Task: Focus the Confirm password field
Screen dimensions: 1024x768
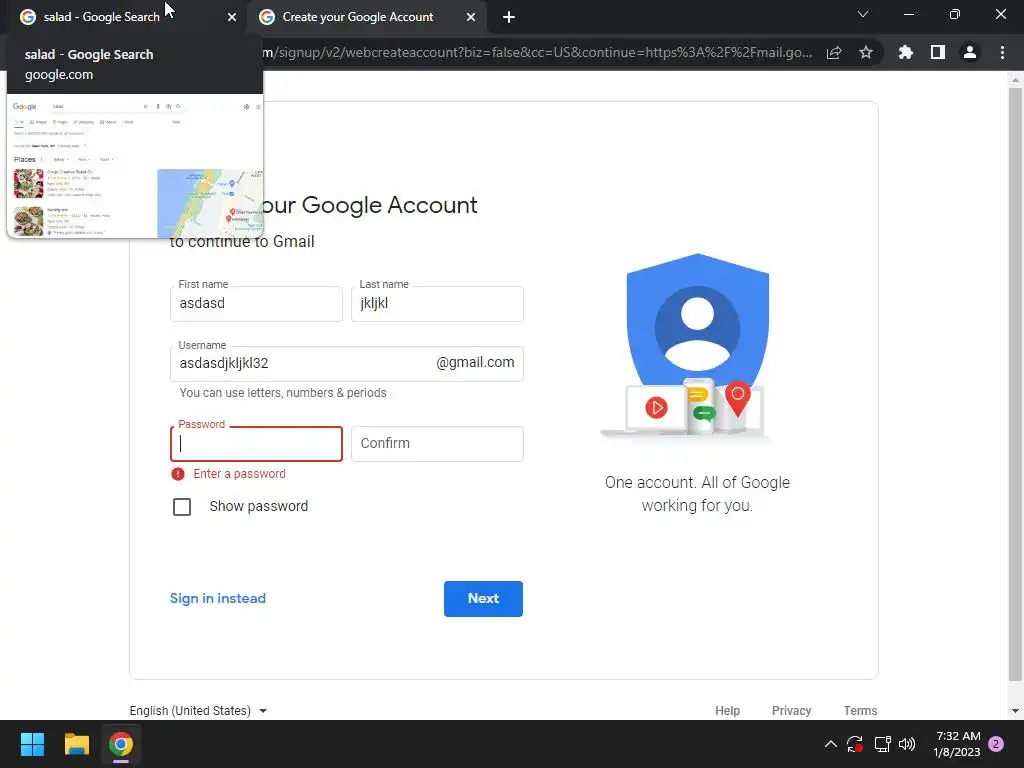Action: [437, 444]
